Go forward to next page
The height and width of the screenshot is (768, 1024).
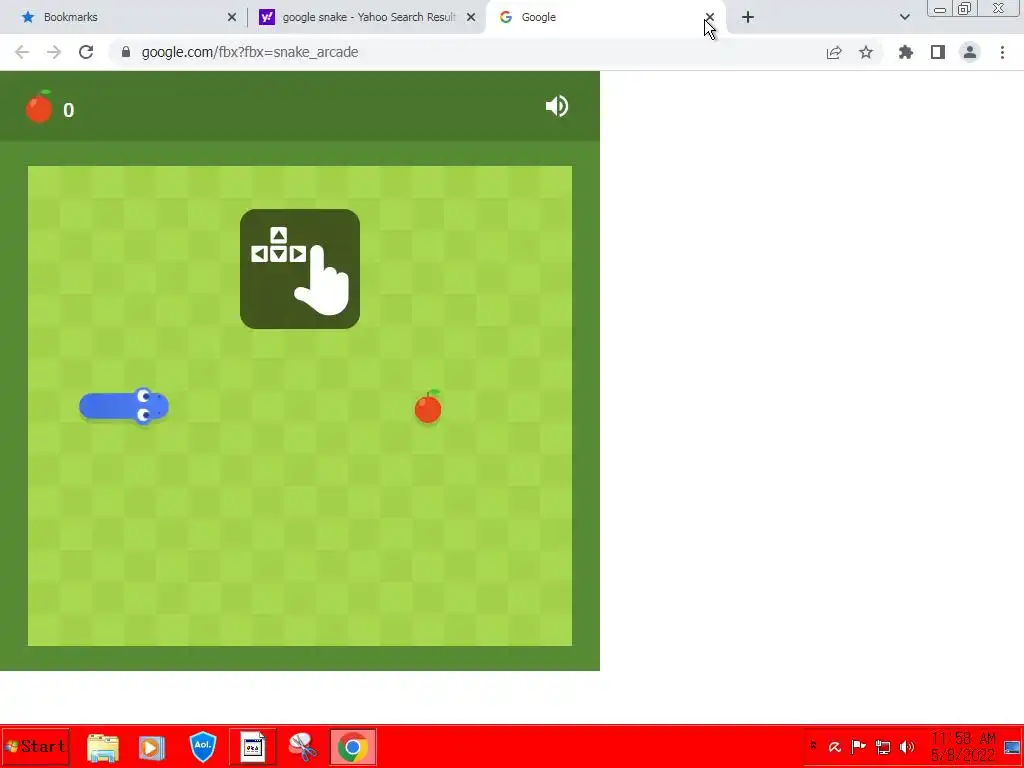click(54, 52)
